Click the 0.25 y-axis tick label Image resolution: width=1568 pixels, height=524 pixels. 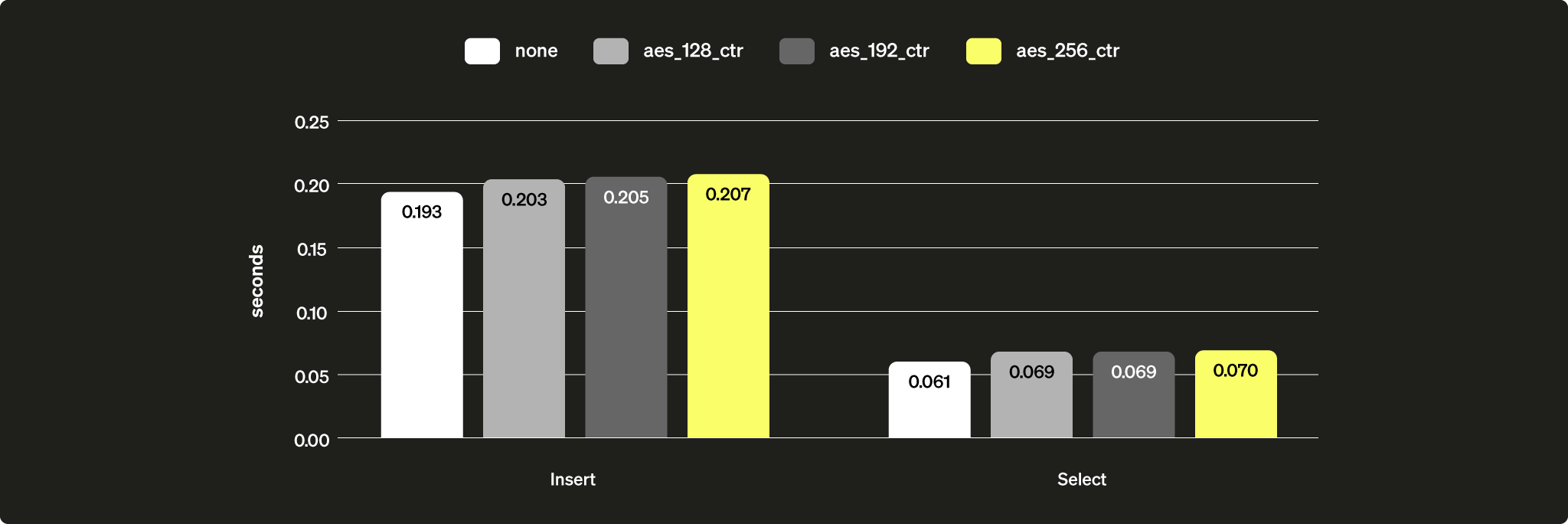point(312,123)
